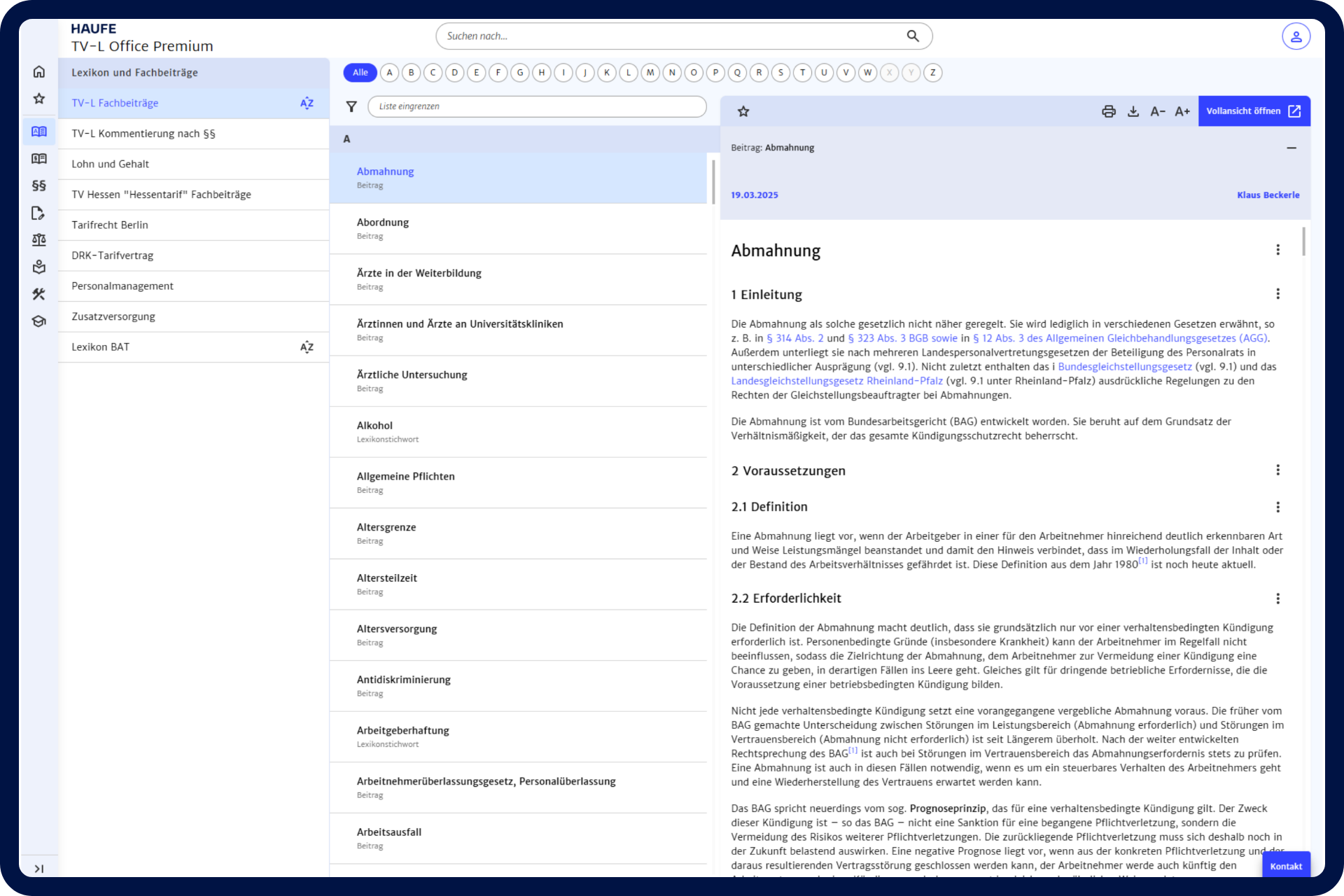Open the scales of justice sidebar icon
Image resolution: width=1344 pixels, height=896 pixels.
pyautogui.click(x=39, y=240)
